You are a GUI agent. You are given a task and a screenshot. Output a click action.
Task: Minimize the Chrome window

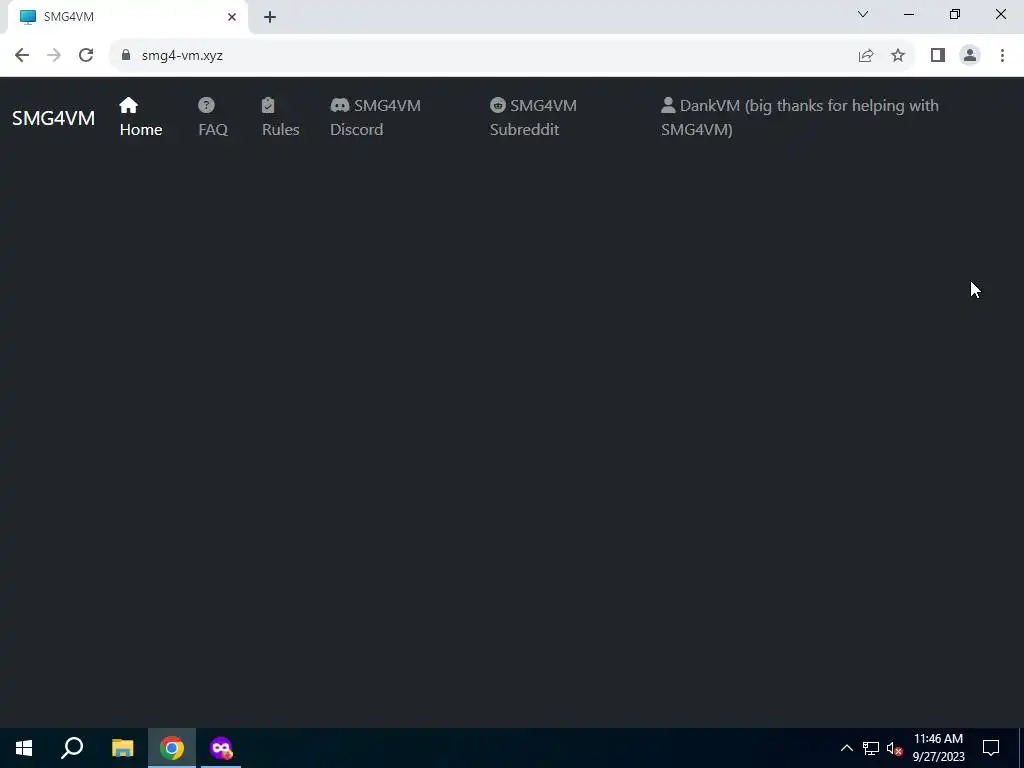coord(909,14)
